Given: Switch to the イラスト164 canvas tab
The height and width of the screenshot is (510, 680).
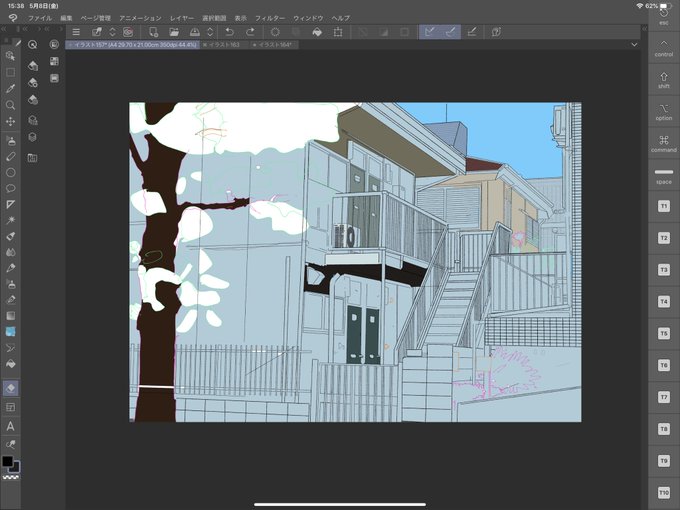Looking at the screenshot, I should tap(274, 45).
